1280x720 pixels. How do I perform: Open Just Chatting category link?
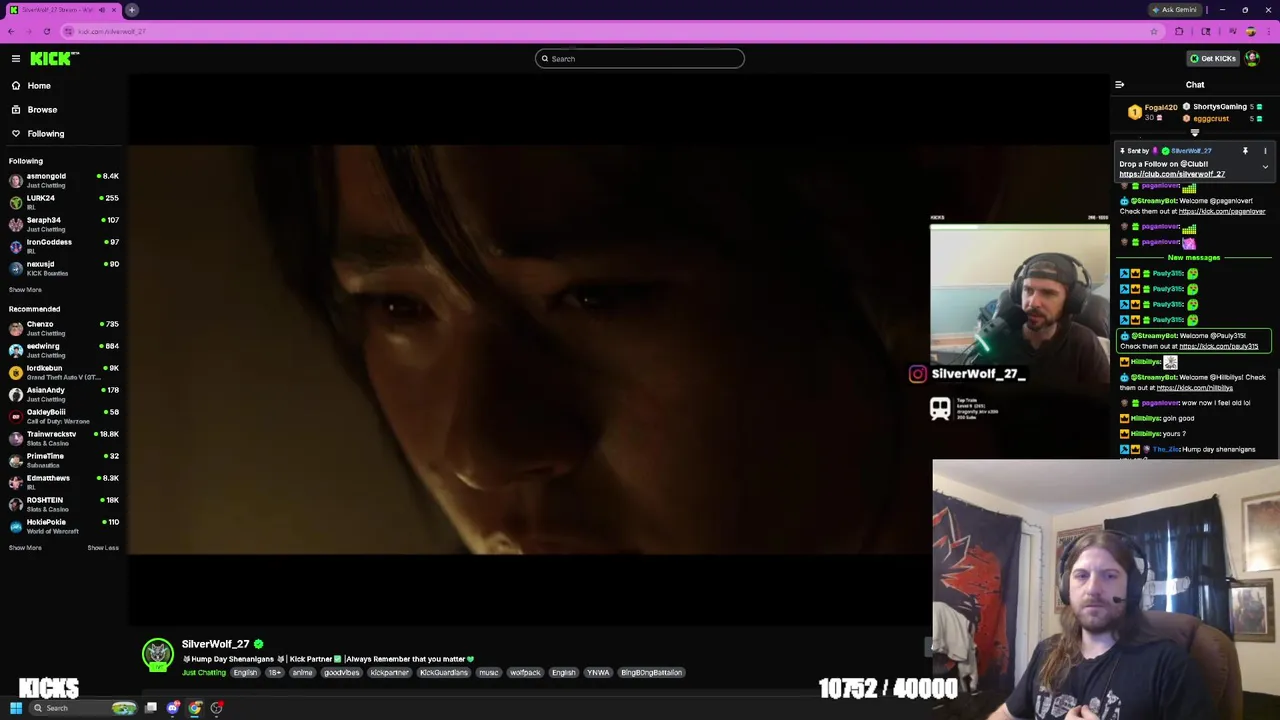[204, 673]
